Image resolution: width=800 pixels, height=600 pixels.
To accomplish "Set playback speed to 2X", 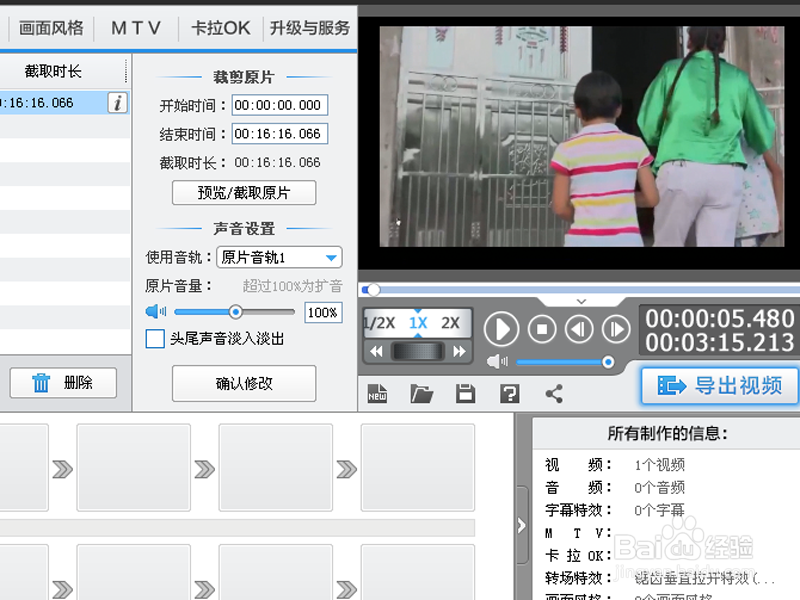I will tap(451, 323).
